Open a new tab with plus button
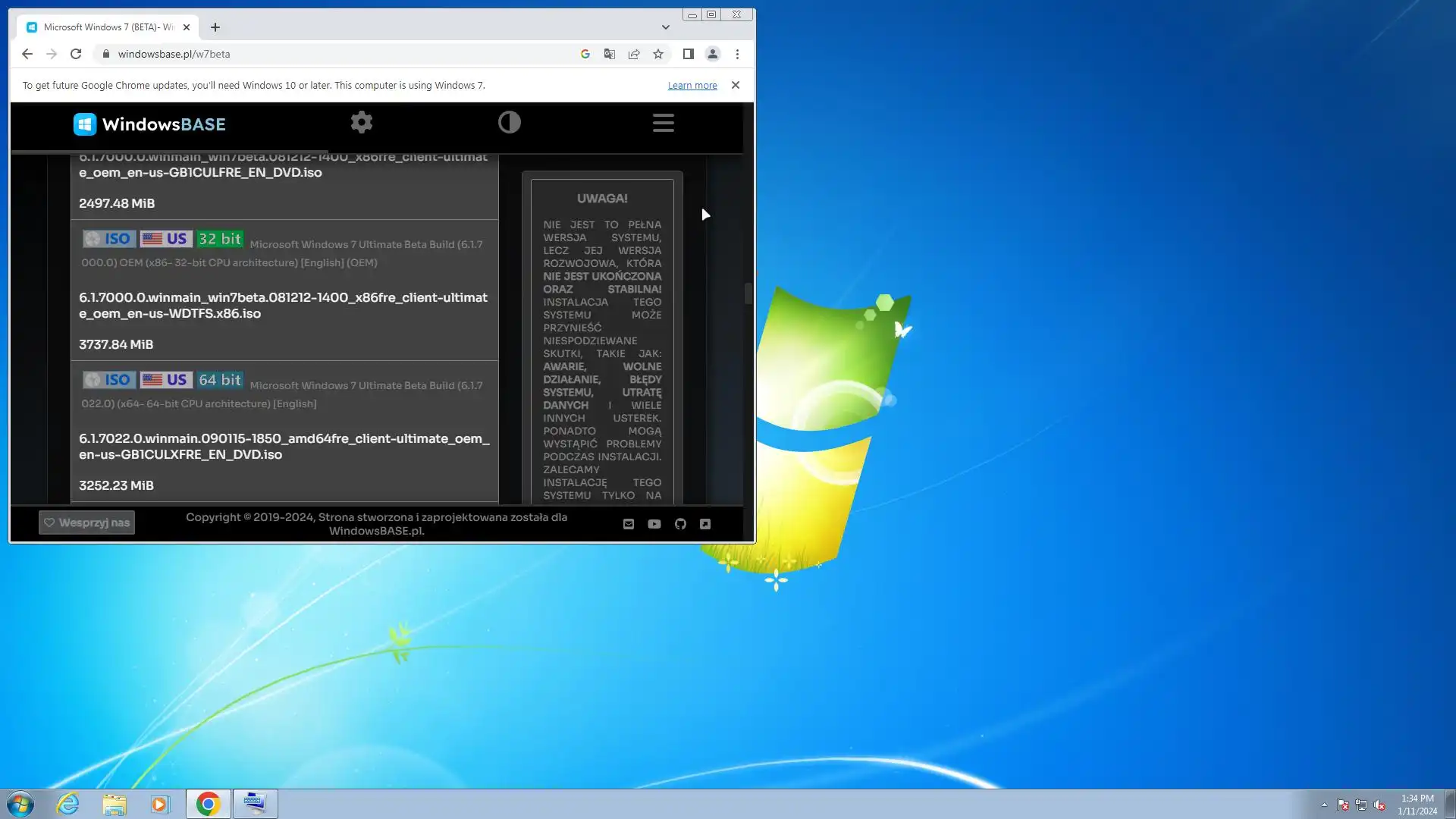Viewport: 1456px width, 819px height. tap(215, 27)
